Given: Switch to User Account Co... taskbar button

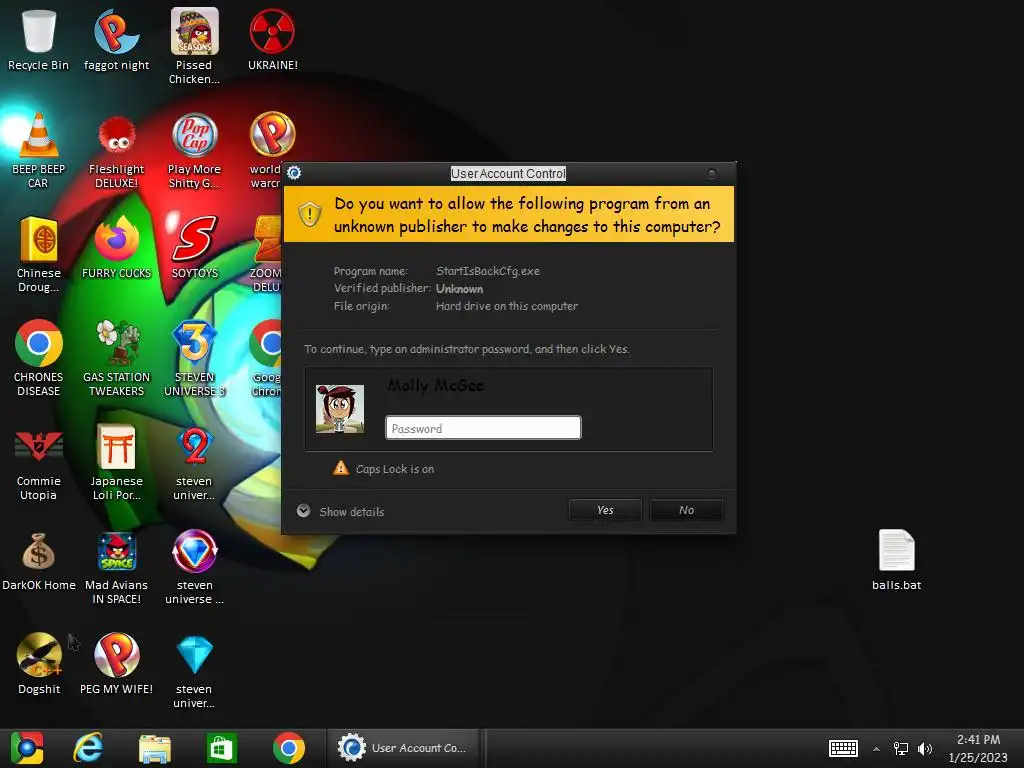Looking at the screenshot, I should (x=404, y=748).
